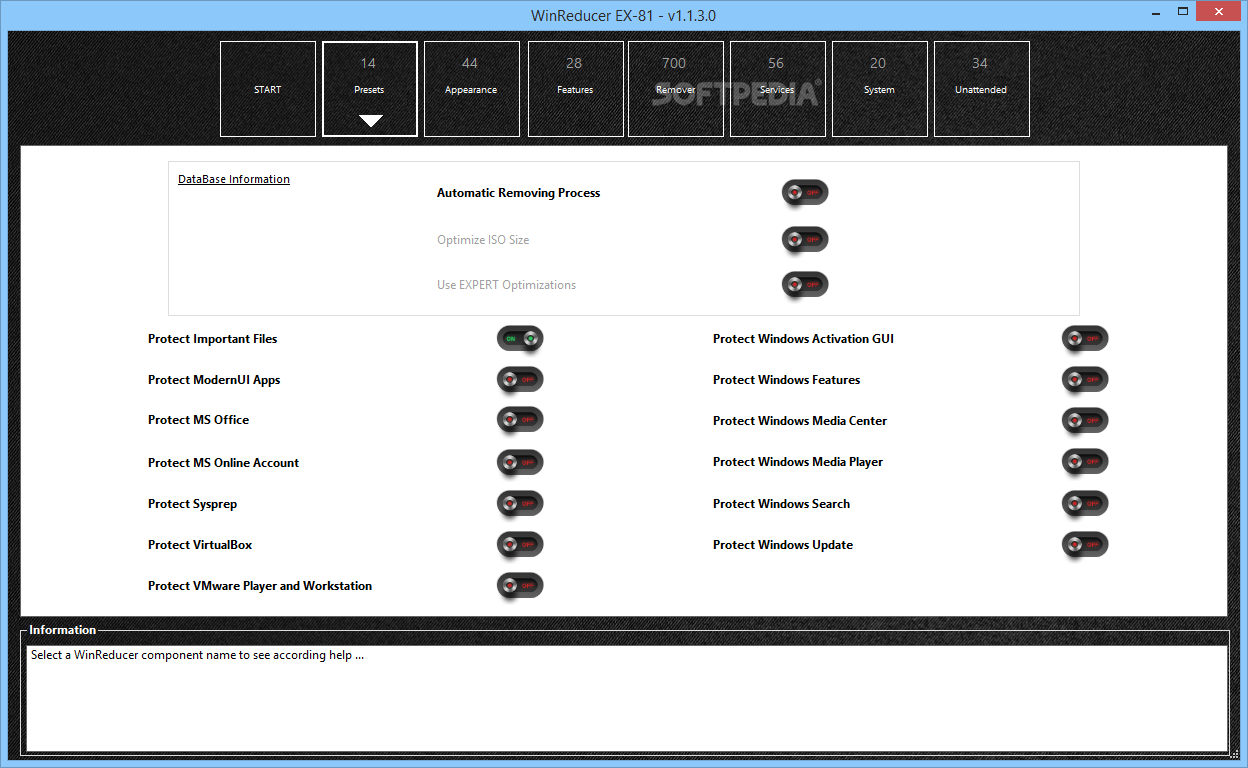The height and width of the screenshot is (768, 1248).
Task: Enable Protect Windows Features switch
Action: 1085,380
